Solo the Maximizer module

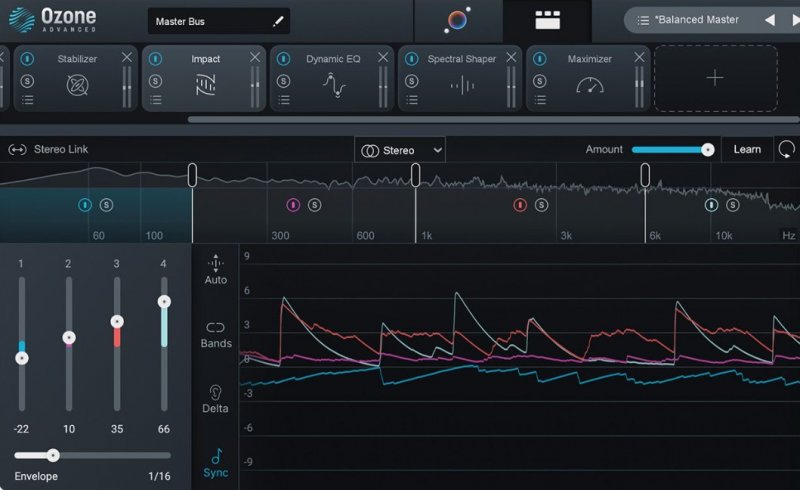click(x=540, y=81)
